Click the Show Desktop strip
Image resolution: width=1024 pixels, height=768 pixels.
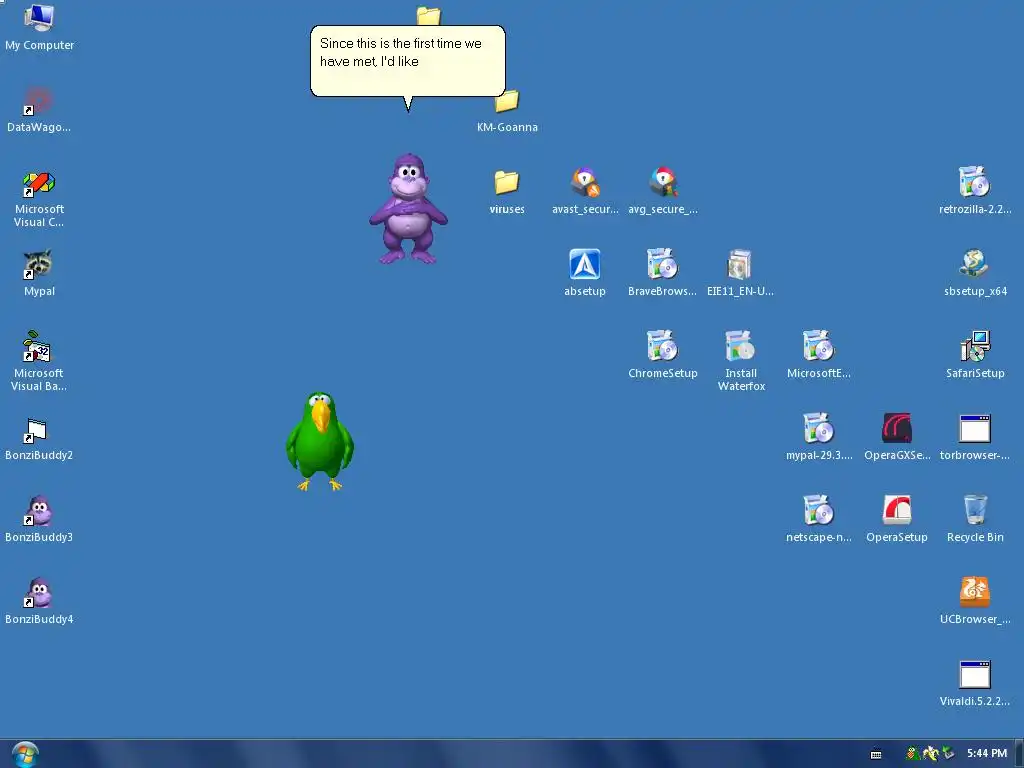(1019, 754)
